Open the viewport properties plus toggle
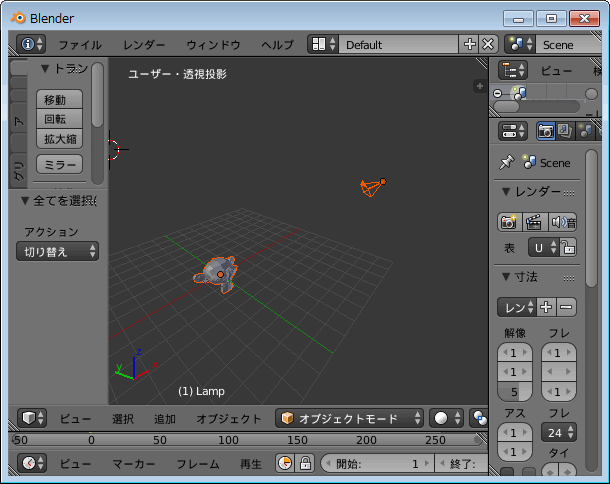The height and width of the screenshot is (484, 610). pos(479,86)
